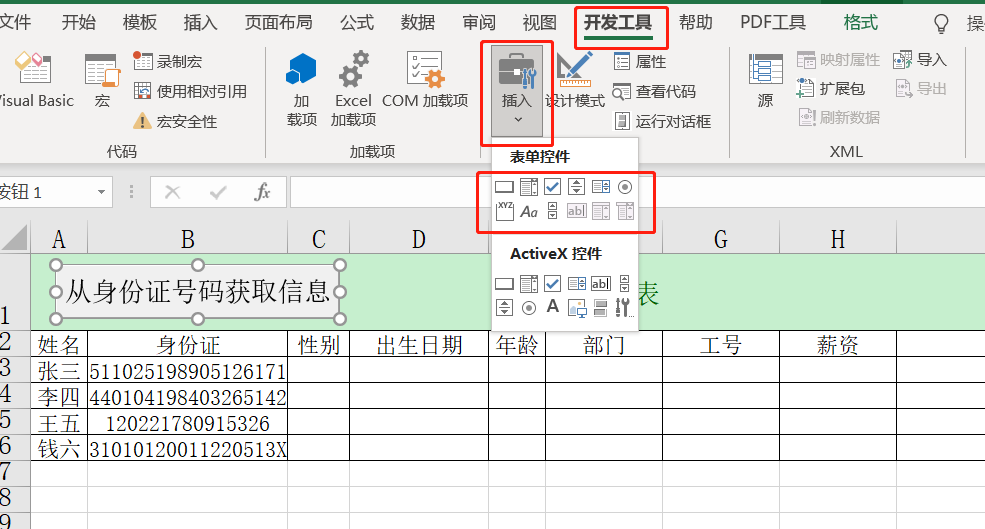Select the ActiveX Command Button control
The height and width of the screenshot is (529, 985).
[x=504, y=284]
